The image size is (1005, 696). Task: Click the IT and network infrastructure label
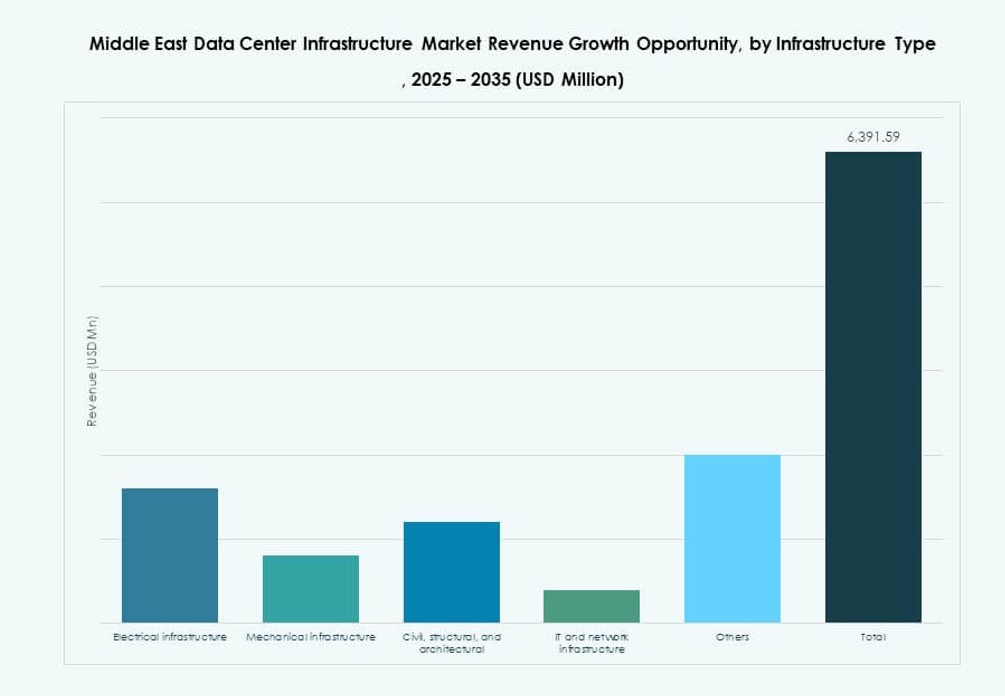click(x=590, y=640)
